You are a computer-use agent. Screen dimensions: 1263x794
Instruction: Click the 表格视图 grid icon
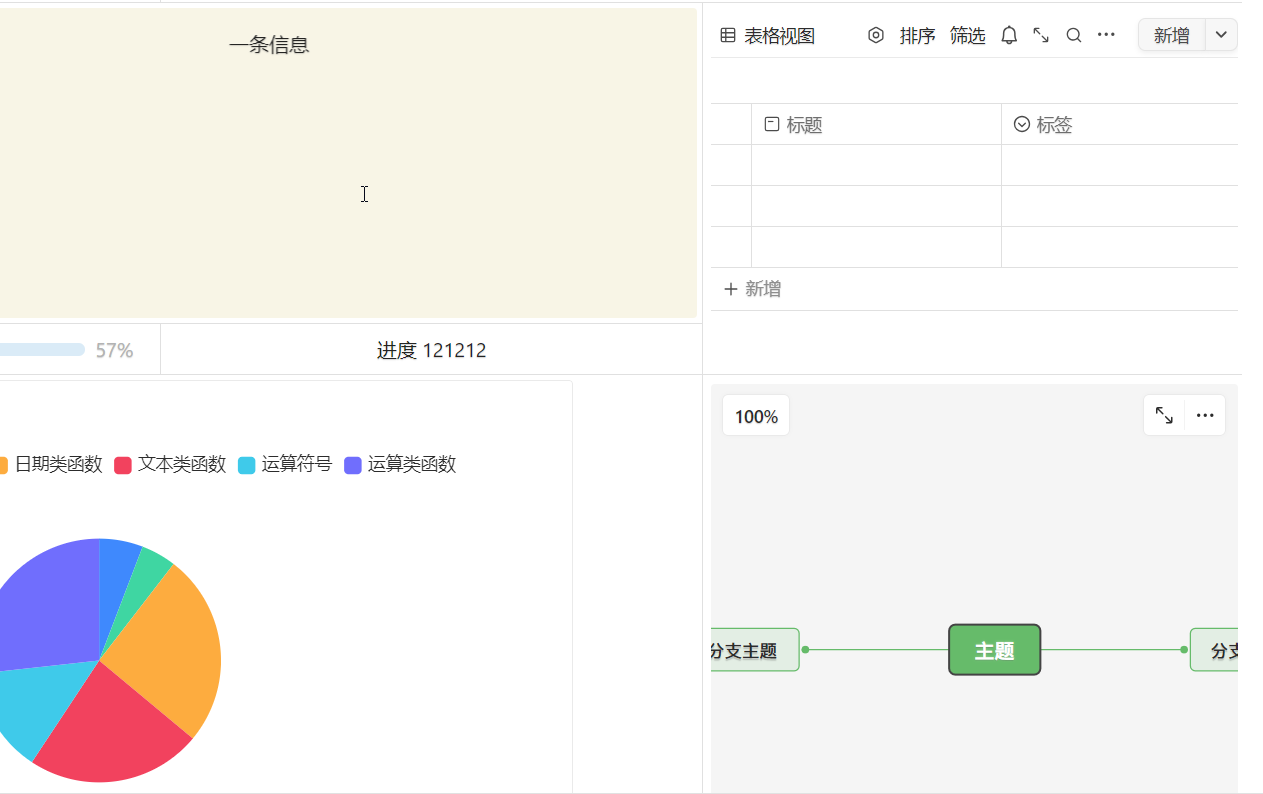(x=728, y=36)
